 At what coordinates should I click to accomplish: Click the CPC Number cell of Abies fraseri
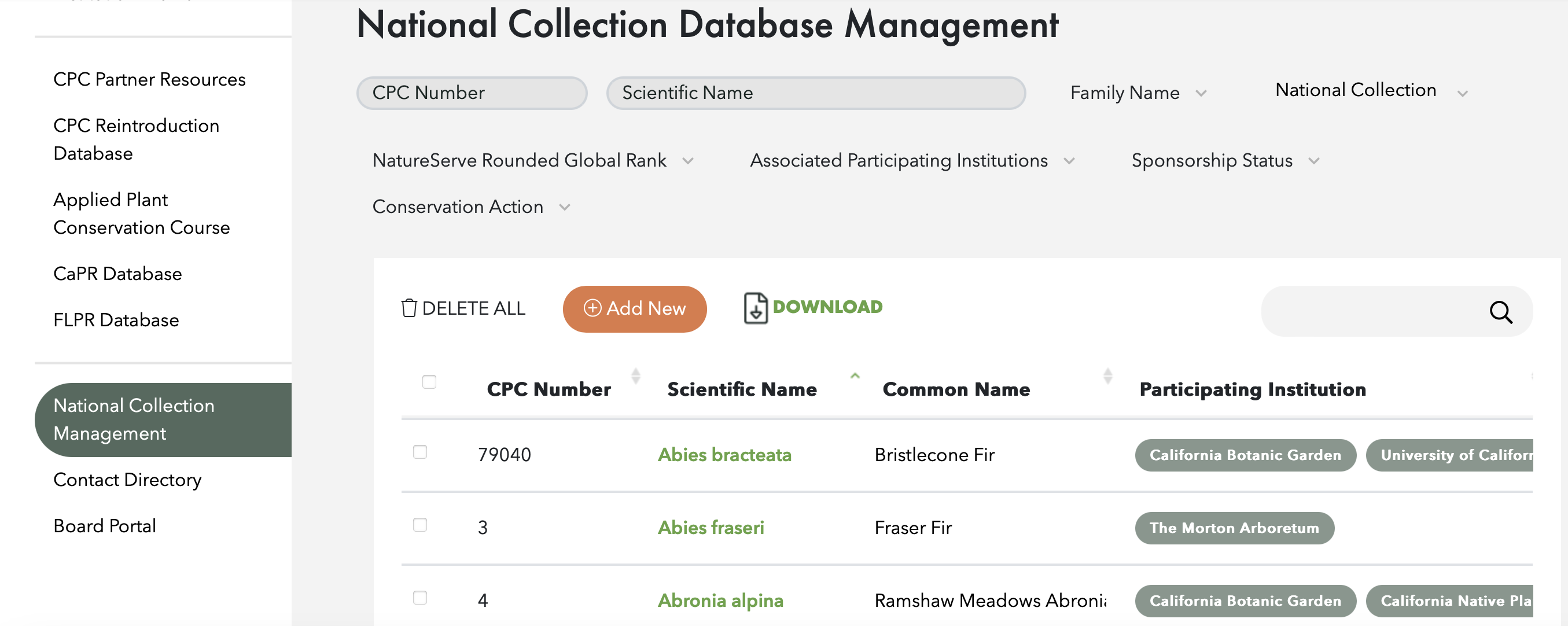point(483,528)
